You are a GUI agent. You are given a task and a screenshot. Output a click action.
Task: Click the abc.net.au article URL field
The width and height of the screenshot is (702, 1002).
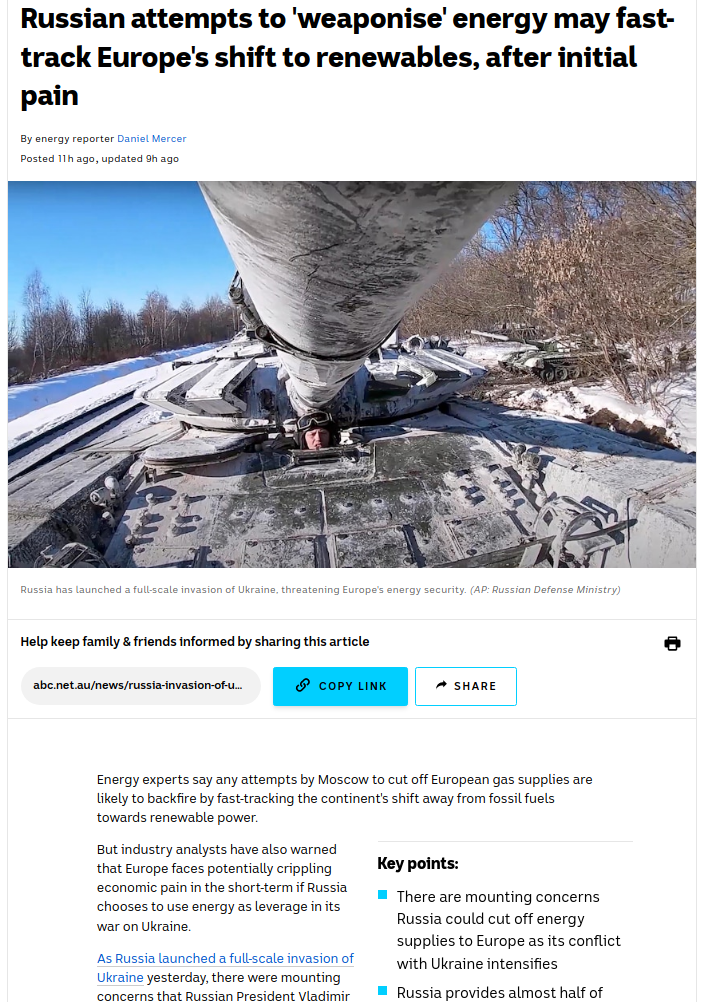pyautogui.click(x=141, y=686)
